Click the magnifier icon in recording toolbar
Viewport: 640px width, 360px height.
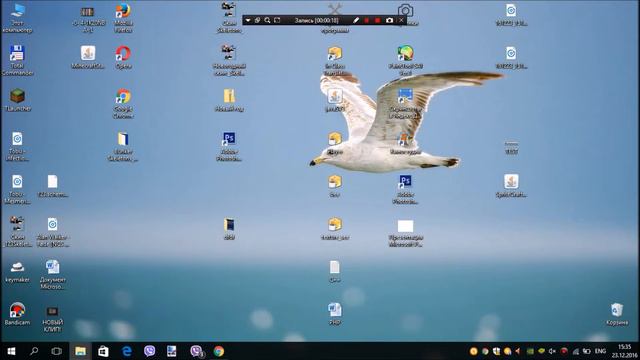pyautogui.click(x=267, y=20)
